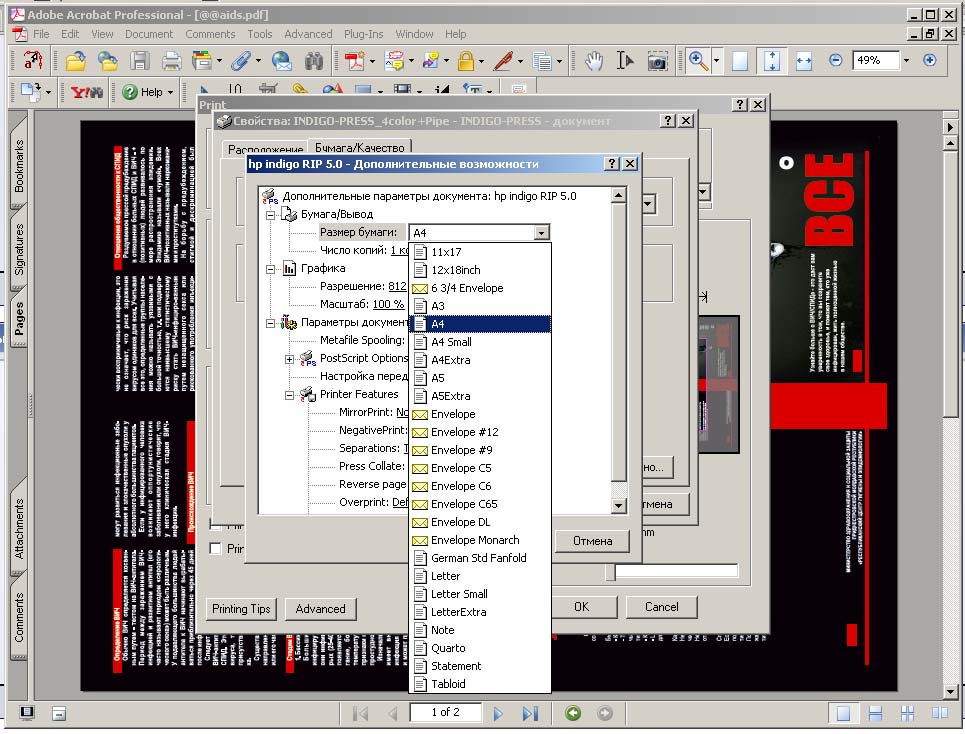Open the Signatures side panel tab
965x734 pixels.
coord(19,249)
